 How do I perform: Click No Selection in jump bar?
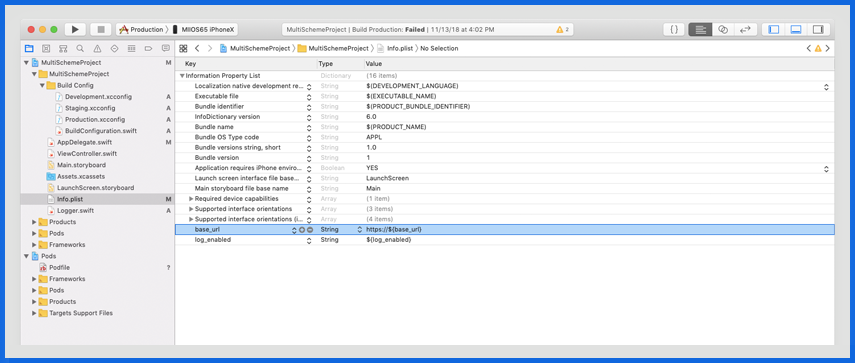coord(439,49)
